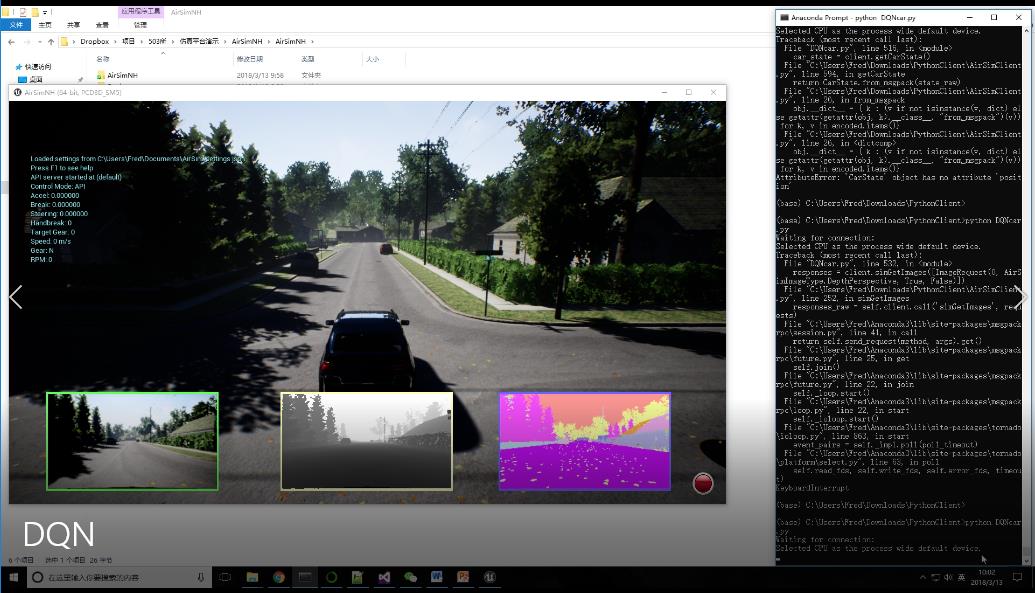Switch to the Share ribbon tab
The width and height of the screenshot is (1035, 593).
coord(74,24)
